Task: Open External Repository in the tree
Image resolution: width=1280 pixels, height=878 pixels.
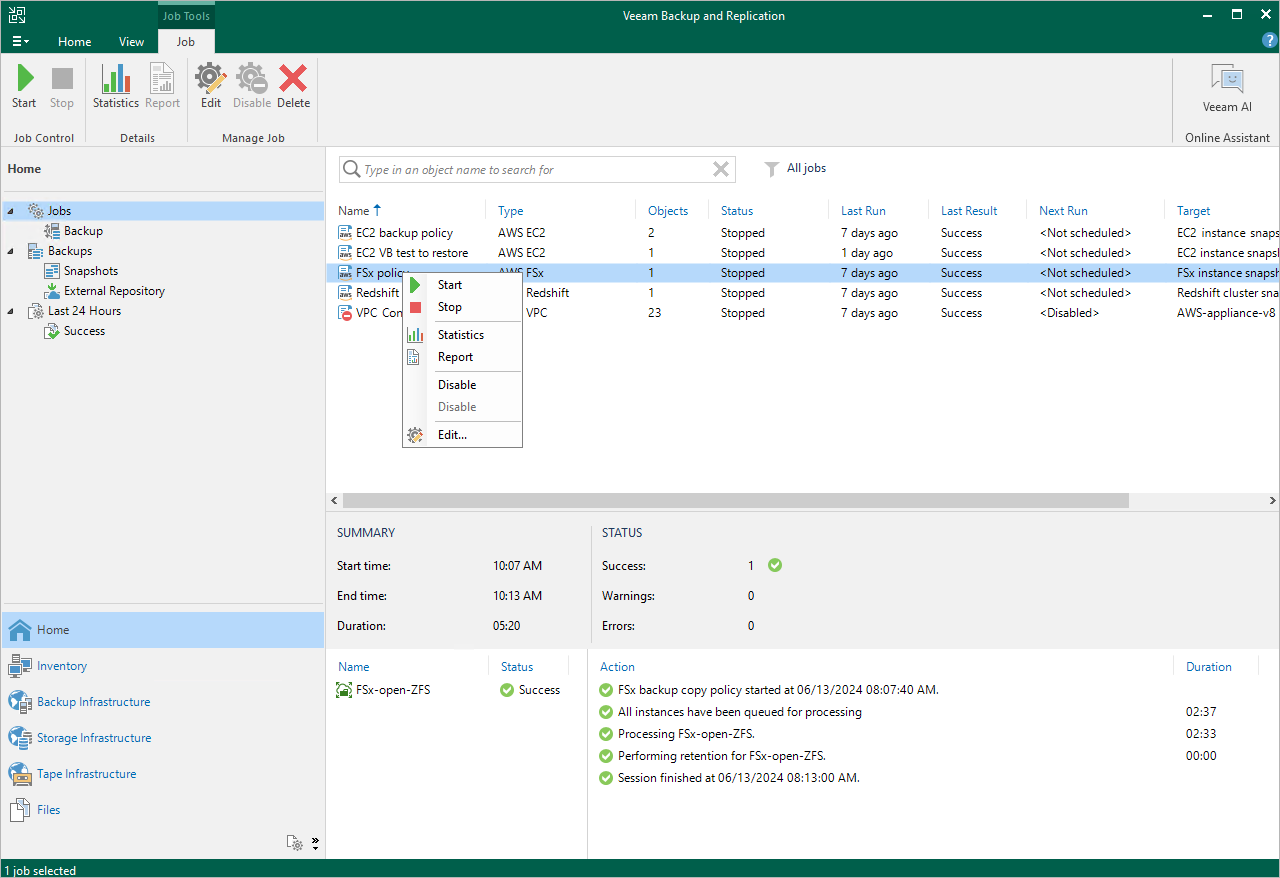Action: (114, 291)
